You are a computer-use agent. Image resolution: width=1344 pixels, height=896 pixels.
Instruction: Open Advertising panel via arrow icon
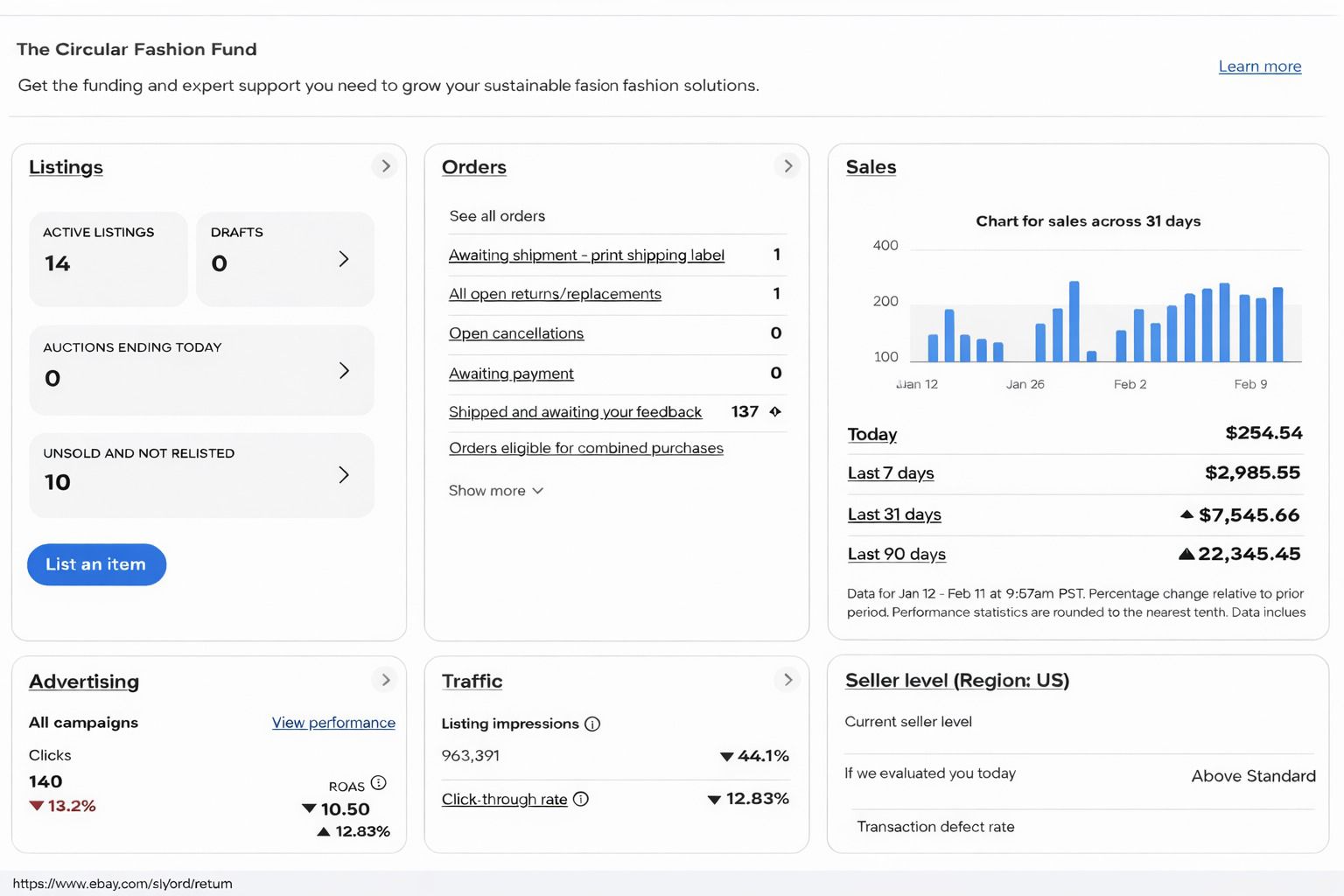385,680
